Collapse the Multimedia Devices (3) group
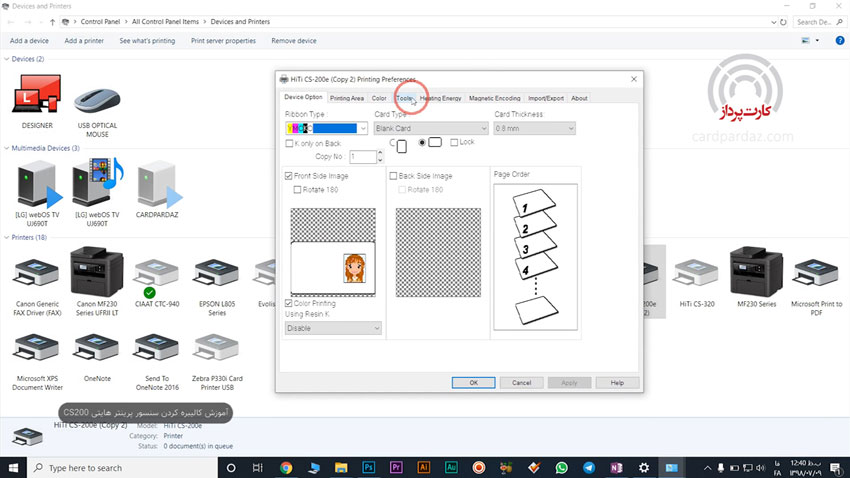The width and height of the screenshot is (850, 478). click(x=7, y=148)
